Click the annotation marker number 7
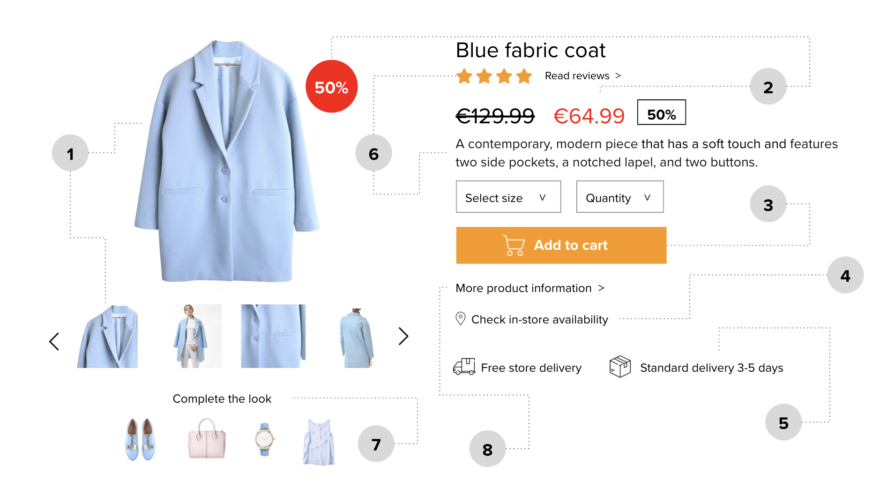880x495 pixels. click(x=376, y=444)
